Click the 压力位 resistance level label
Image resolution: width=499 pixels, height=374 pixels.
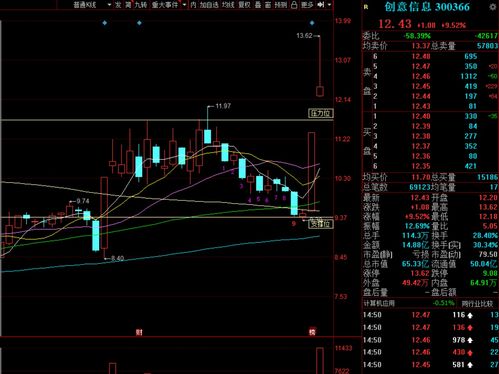321,113
